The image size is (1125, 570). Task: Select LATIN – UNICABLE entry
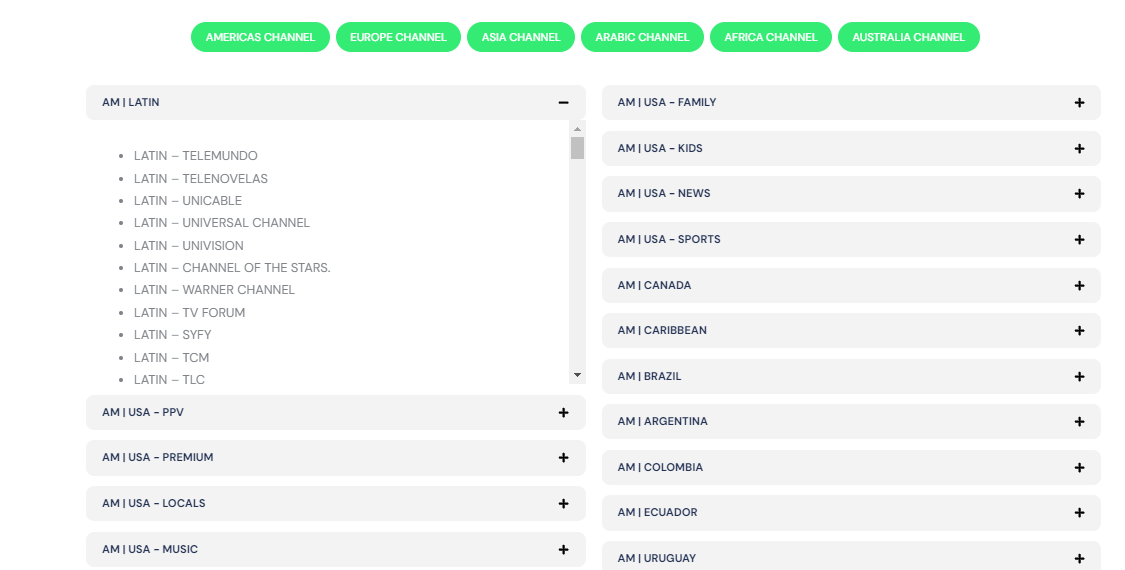tap(188, 201)
